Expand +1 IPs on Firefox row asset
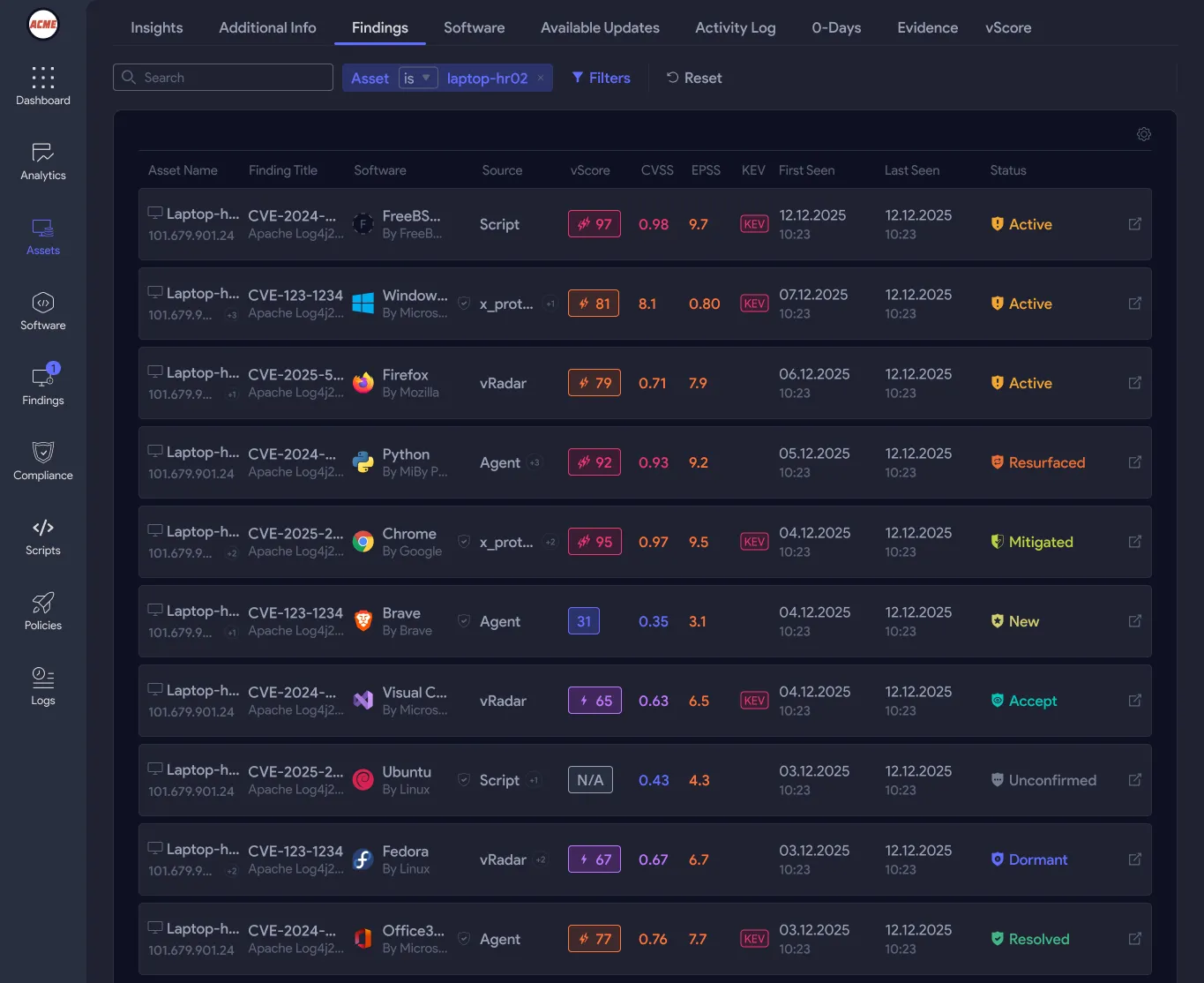 (232, 394)
